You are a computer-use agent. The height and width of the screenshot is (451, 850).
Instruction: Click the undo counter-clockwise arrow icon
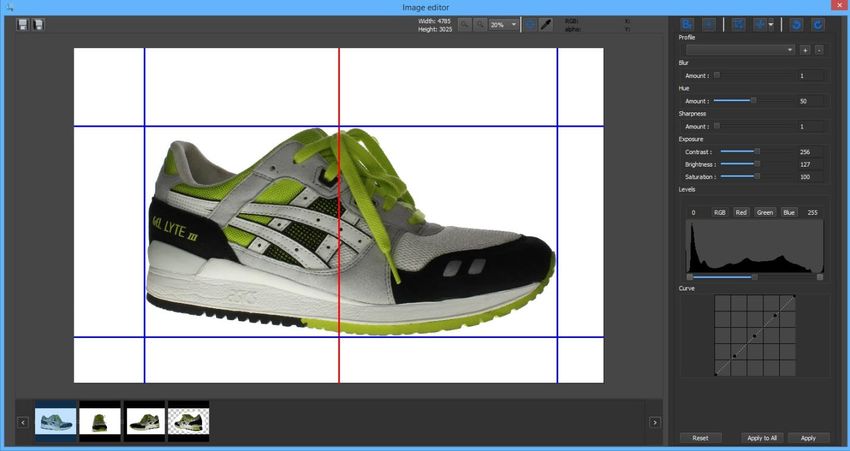[x=796, y=24]
